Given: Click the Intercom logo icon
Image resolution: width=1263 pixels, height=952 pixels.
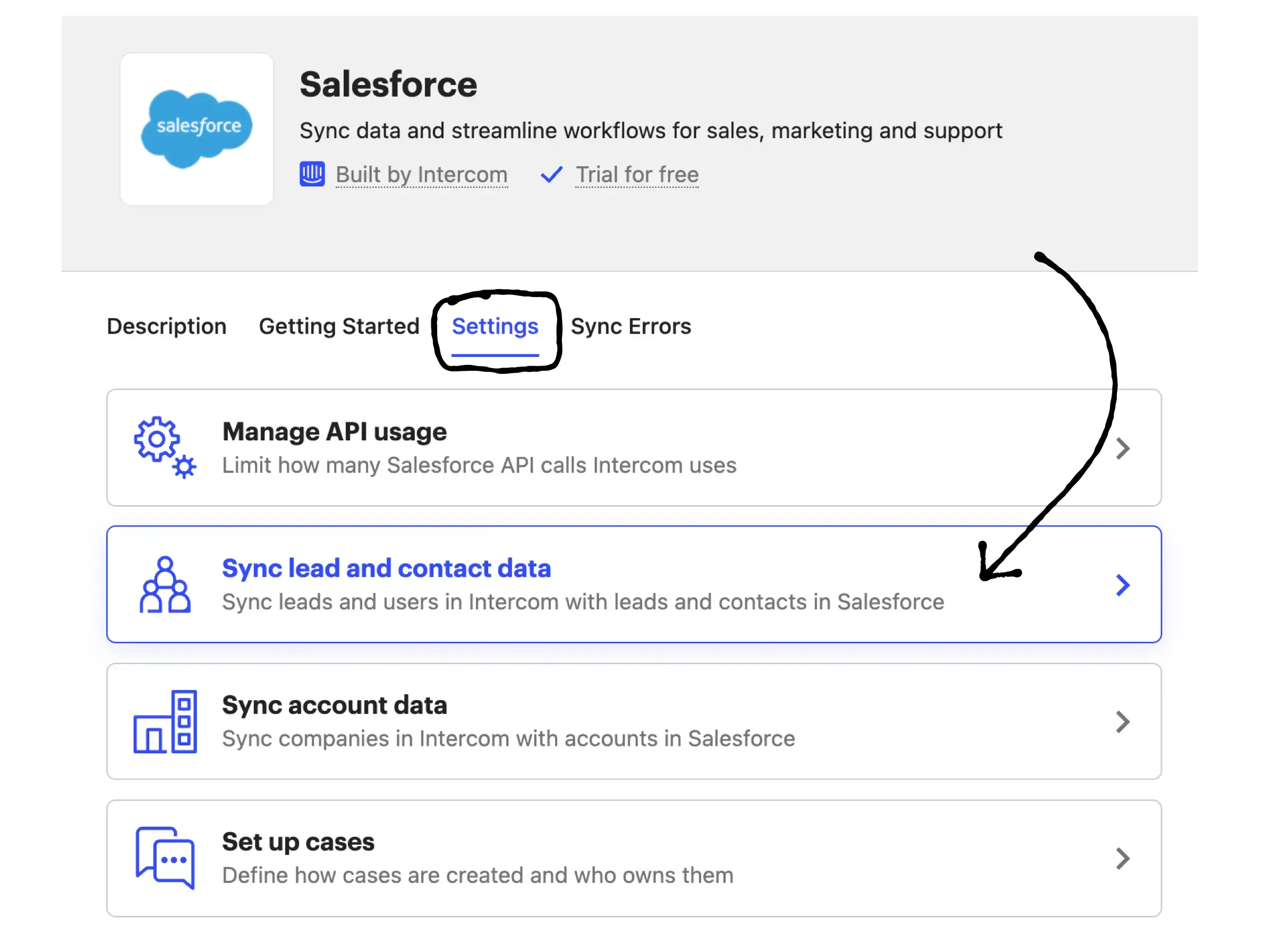Looking at the screenshot, I should tap(312, 174).
